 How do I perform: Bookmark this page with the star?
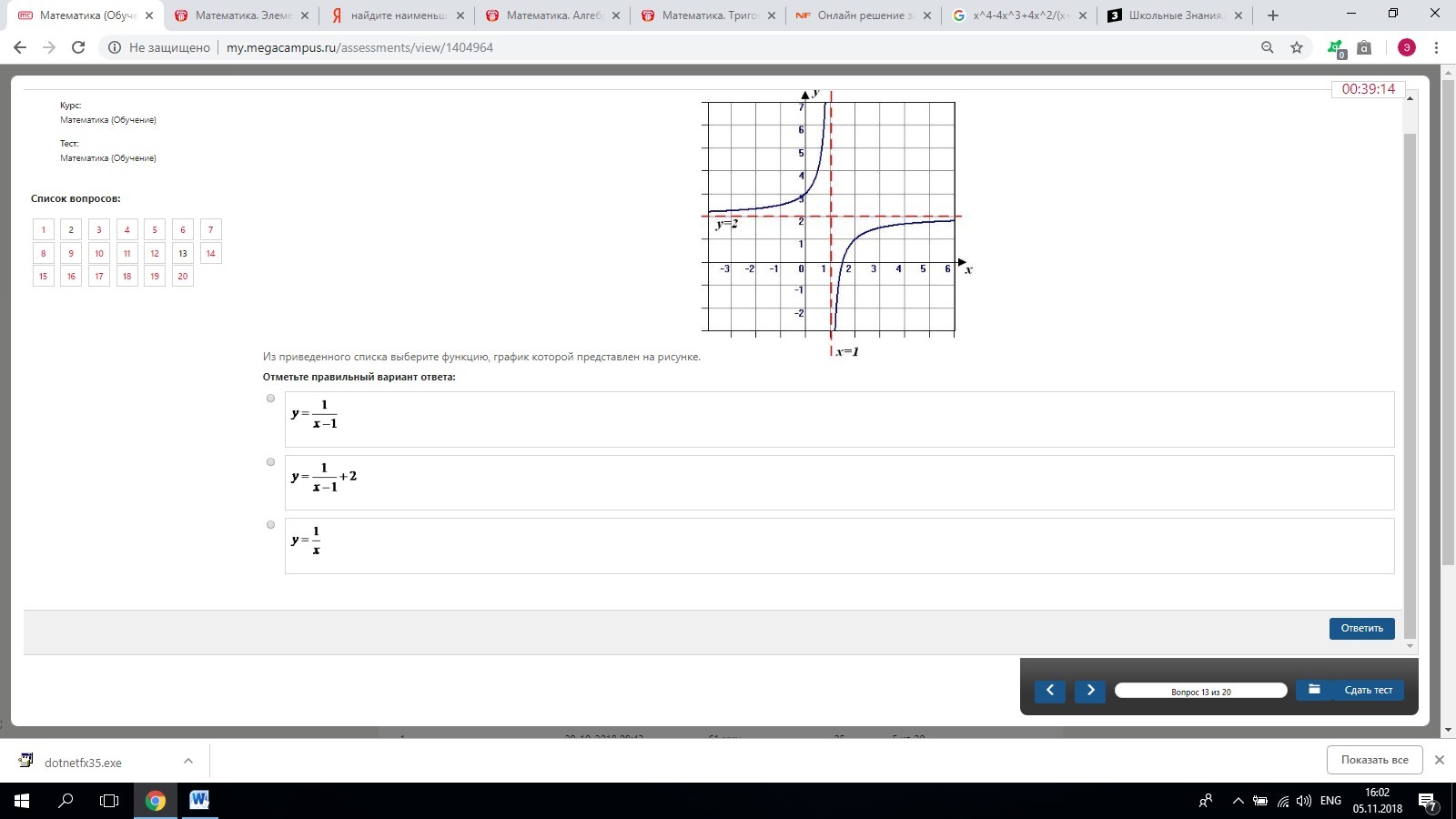point(1297,47)
